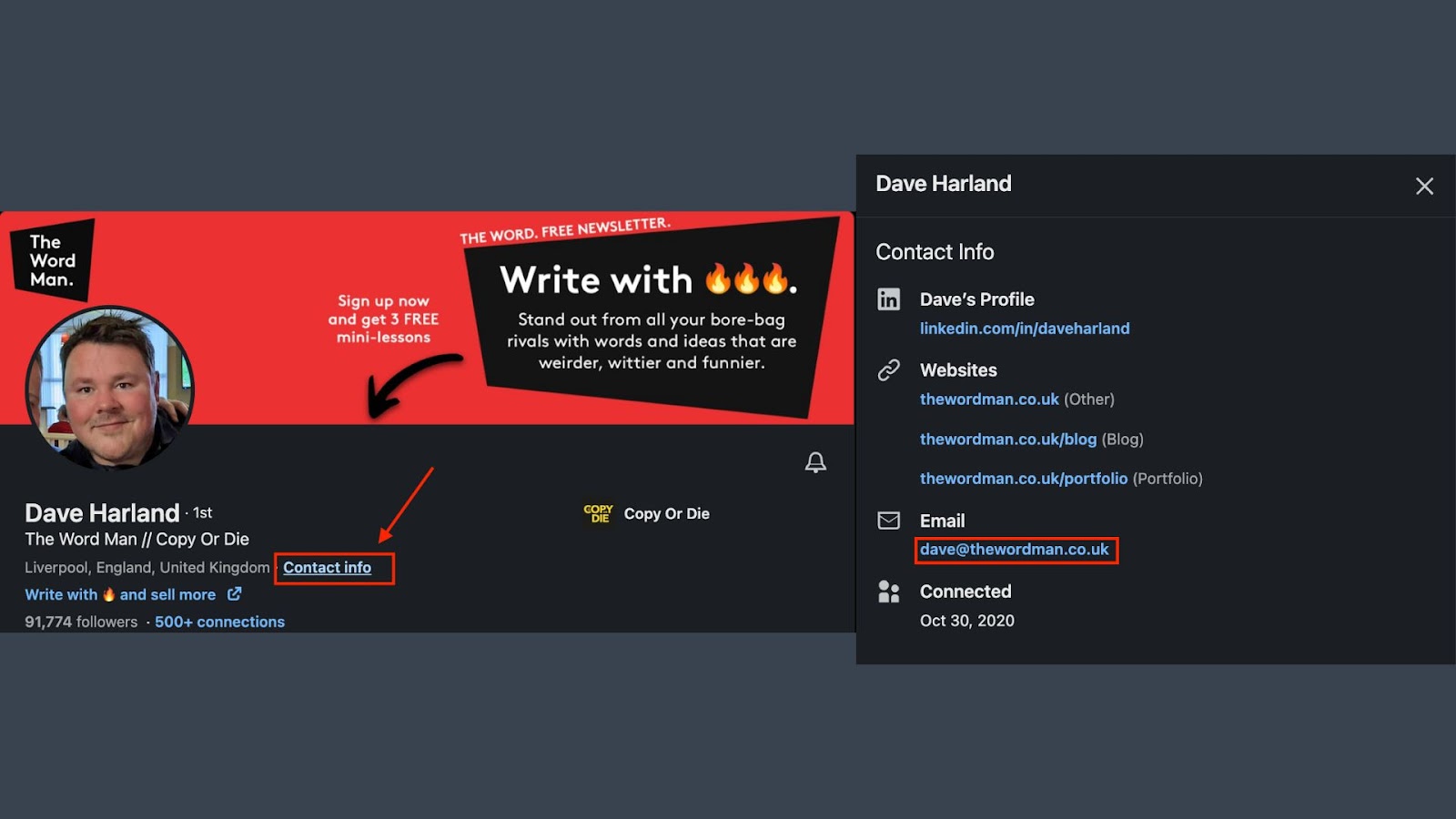Open the Copy Or Die company
Viewport: 1456px width, 819px height.
coord(667,514)
